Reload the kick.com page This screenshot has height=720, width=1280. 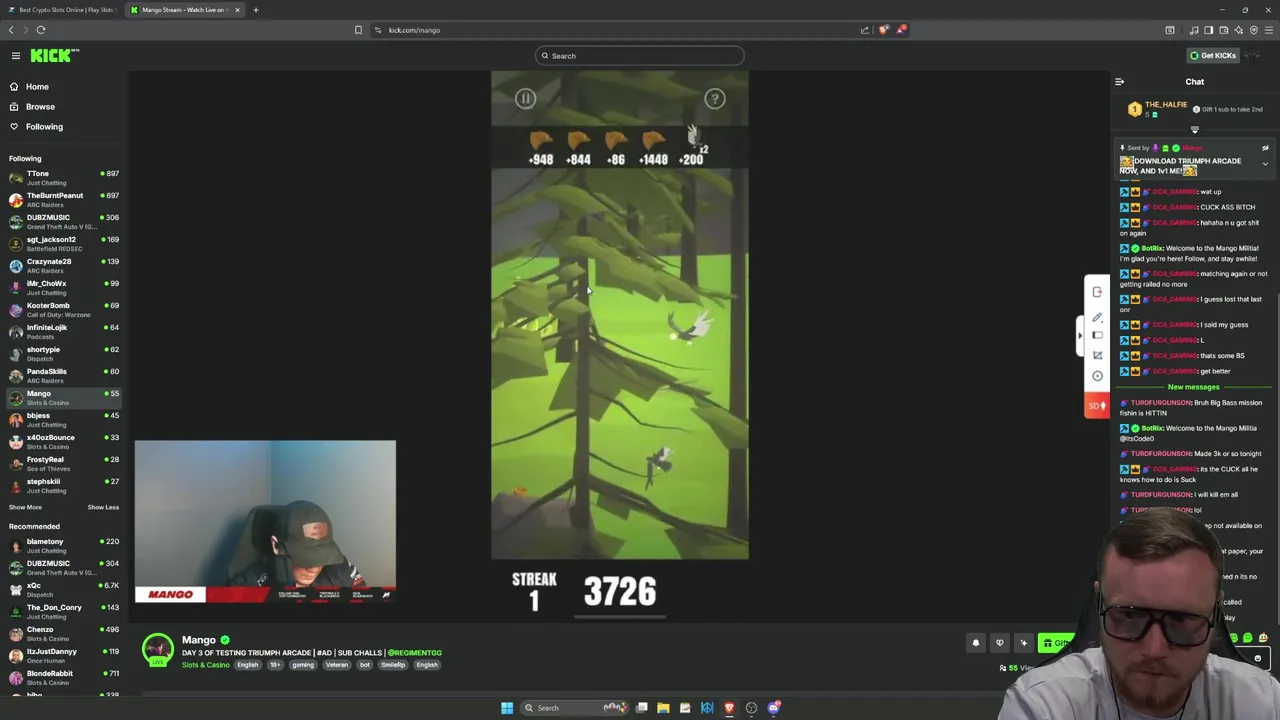(x=41, y=30)
